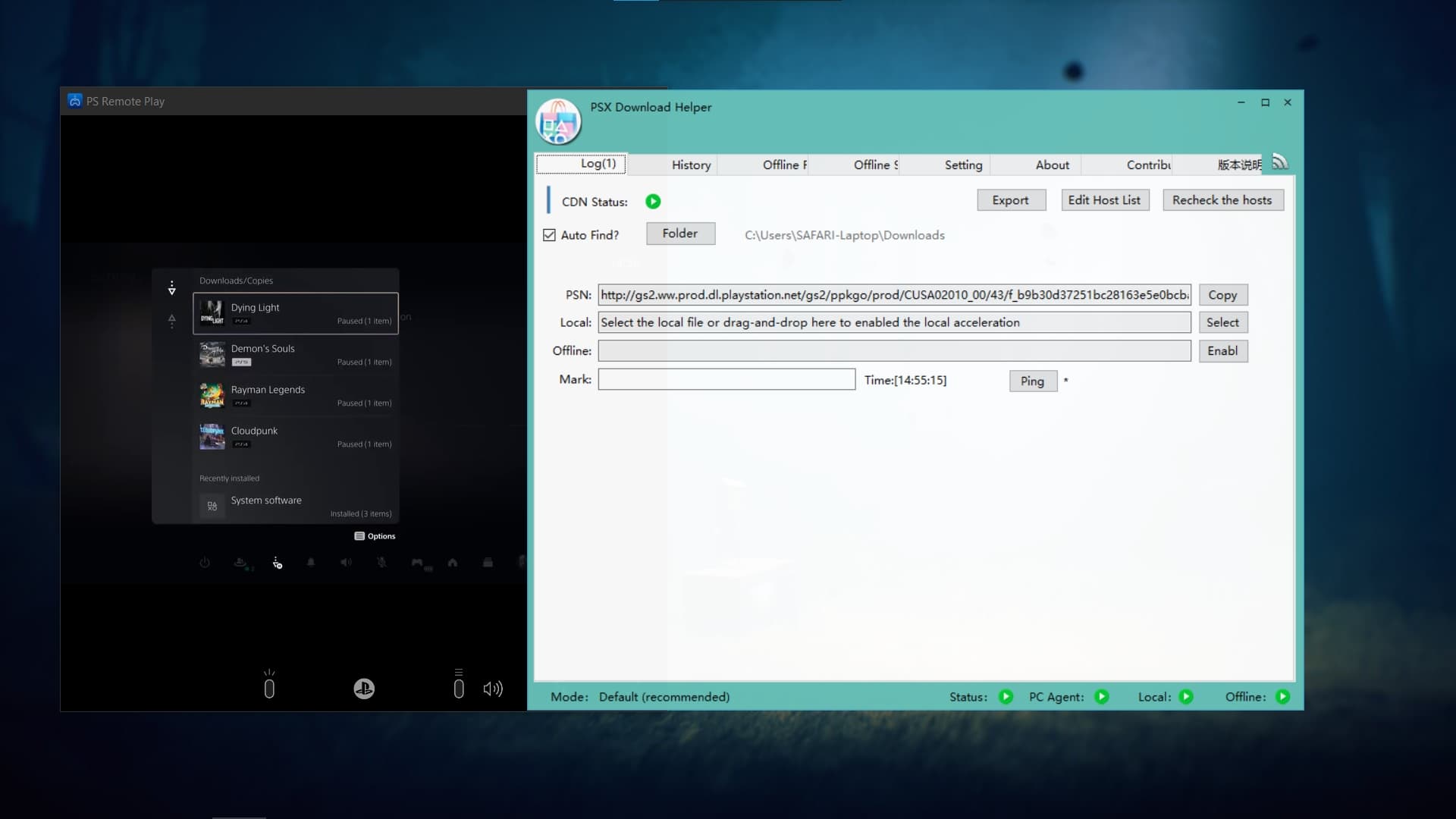Click the Offline text field
The image size is (1456, 819).
(x=894, y=351)
